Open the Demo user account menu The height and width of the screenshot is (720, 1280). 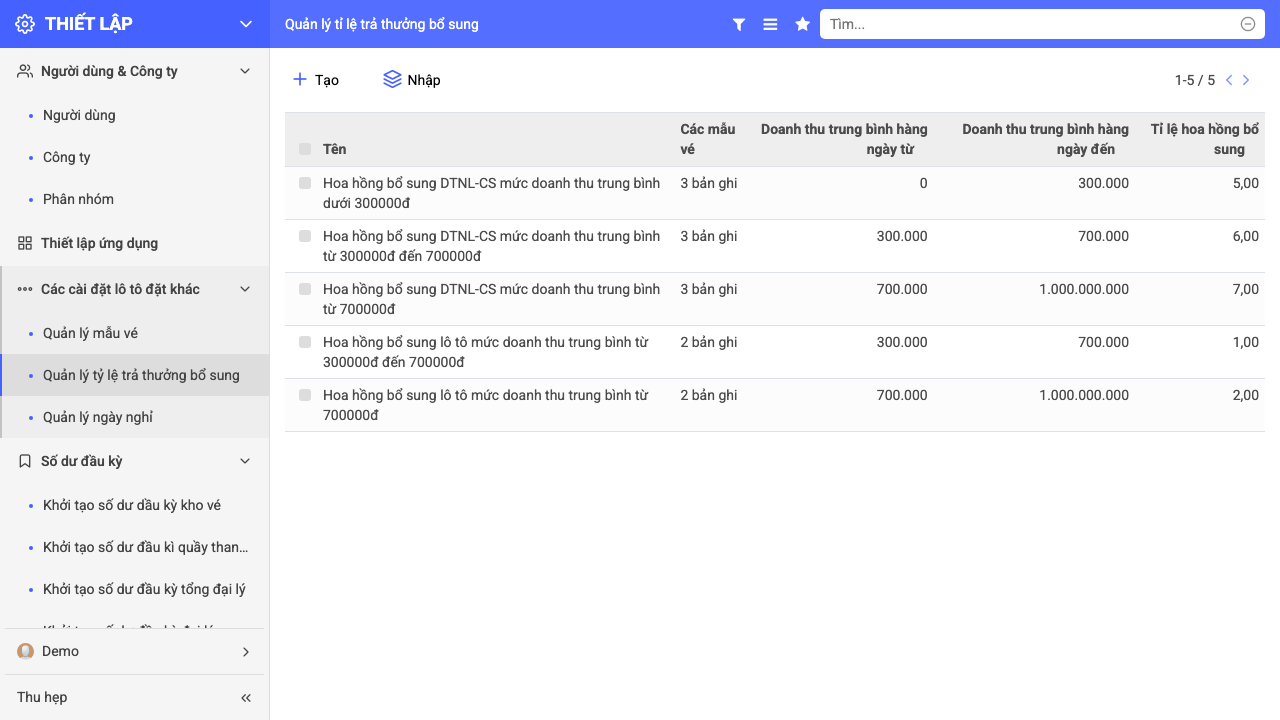(x=135, y=651)
